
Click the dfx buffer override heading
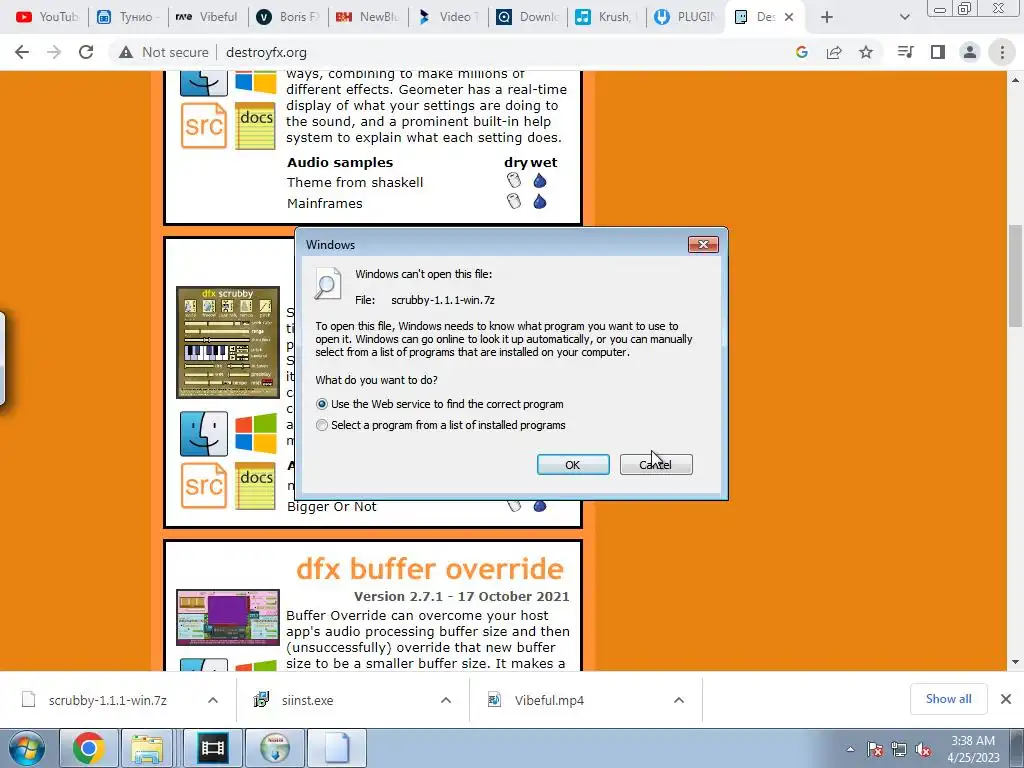pos(430,569)
